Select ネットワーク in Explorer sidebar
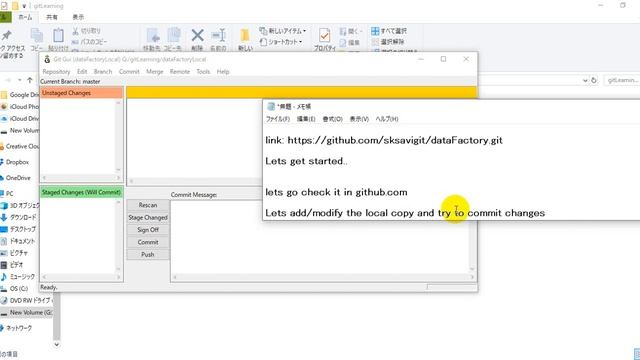The height and width of the screenshot is (360, 640). 16,328
